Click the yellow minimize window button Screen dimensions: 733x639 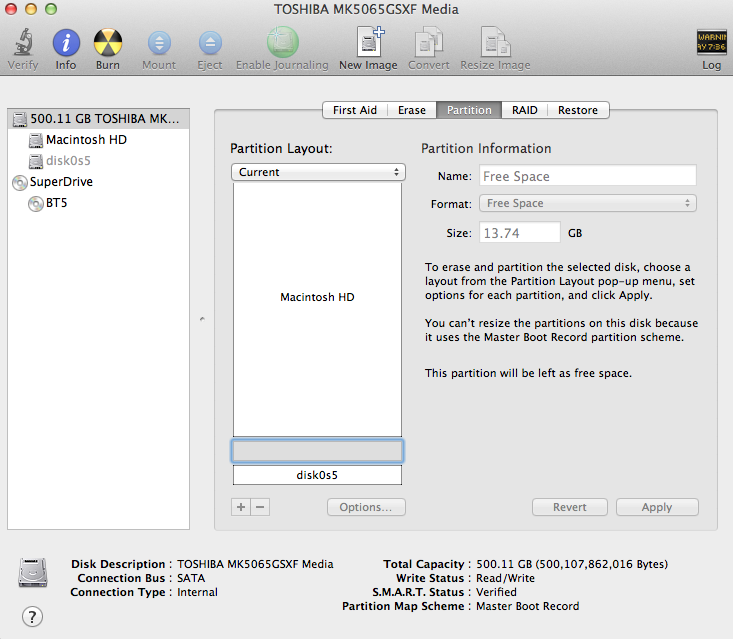tap(31, 9)
